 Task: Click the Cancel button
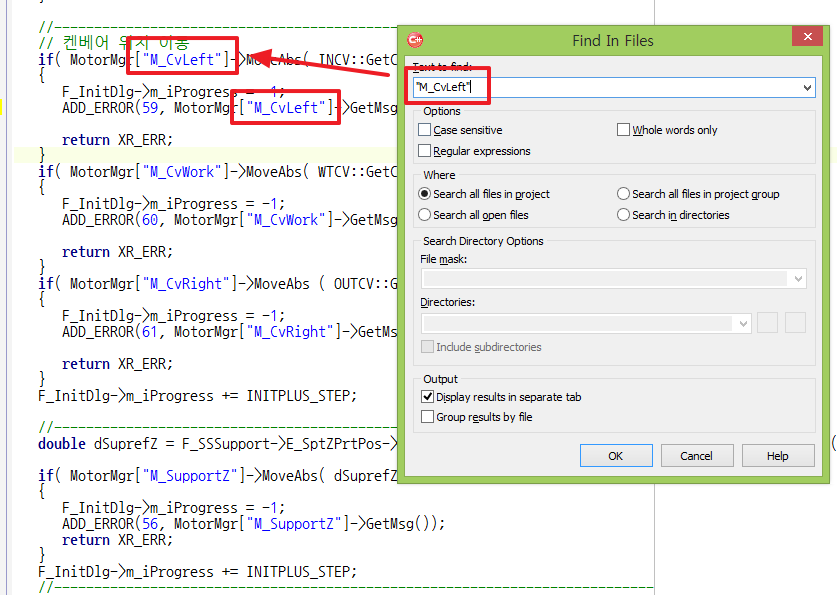point(696,456)
